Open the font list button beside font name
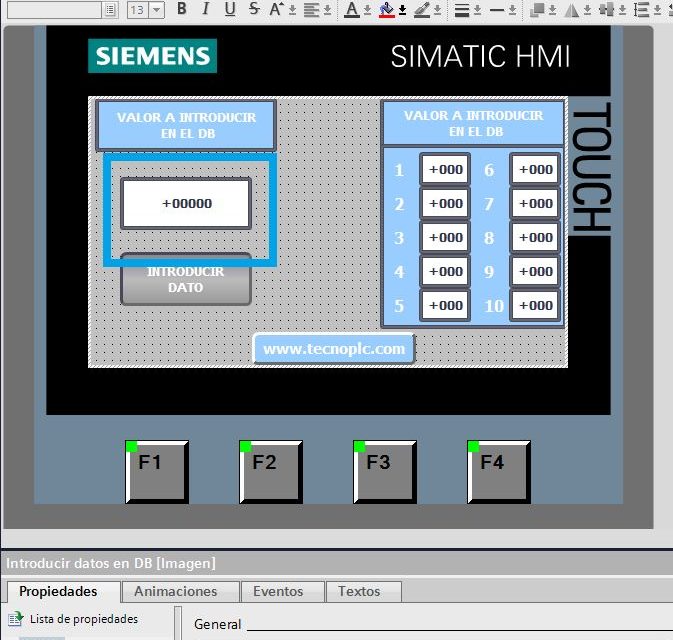 (110, 9)
